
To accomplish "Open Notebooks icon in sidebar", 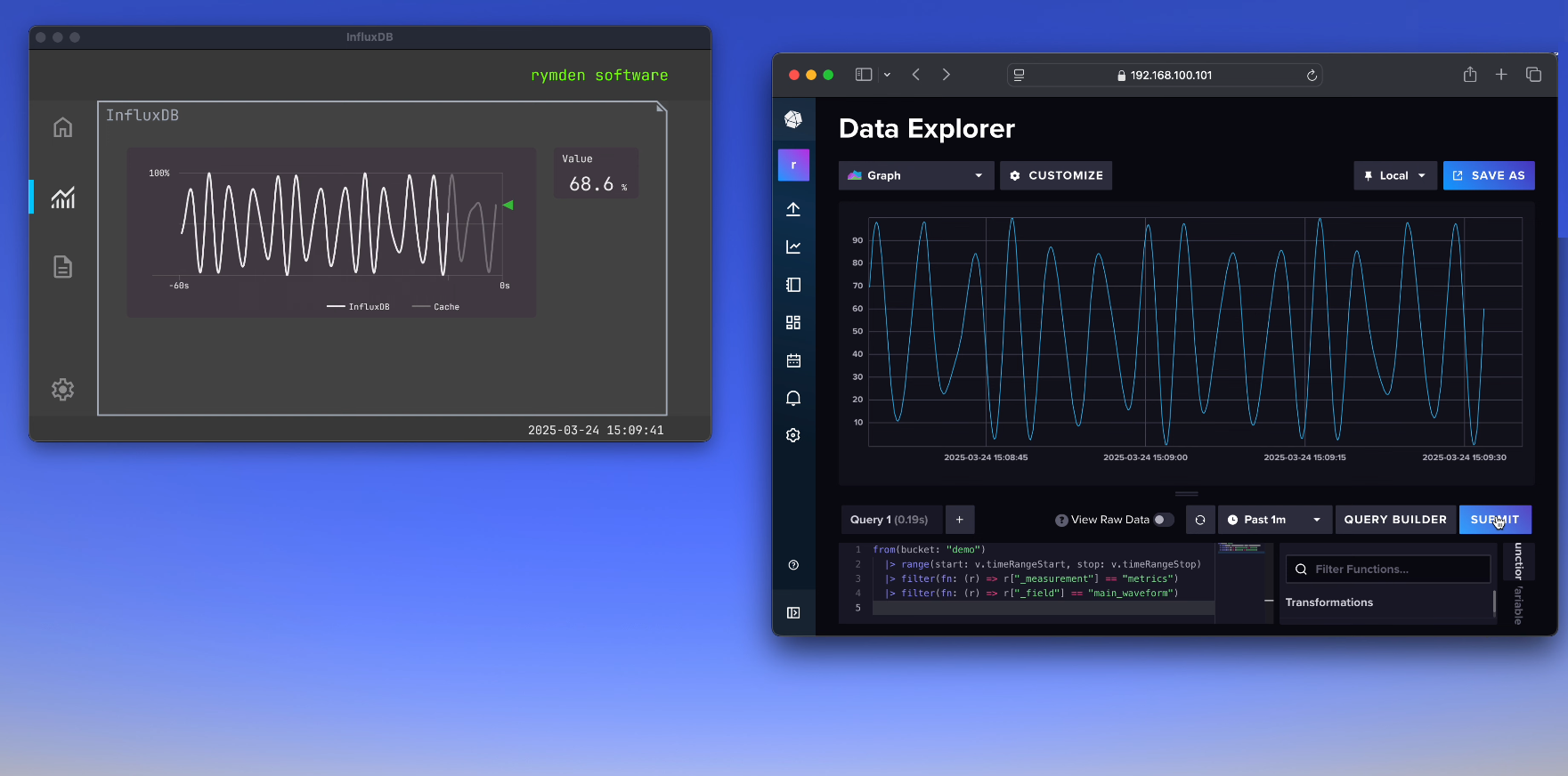I will click(x=793, y=285).
